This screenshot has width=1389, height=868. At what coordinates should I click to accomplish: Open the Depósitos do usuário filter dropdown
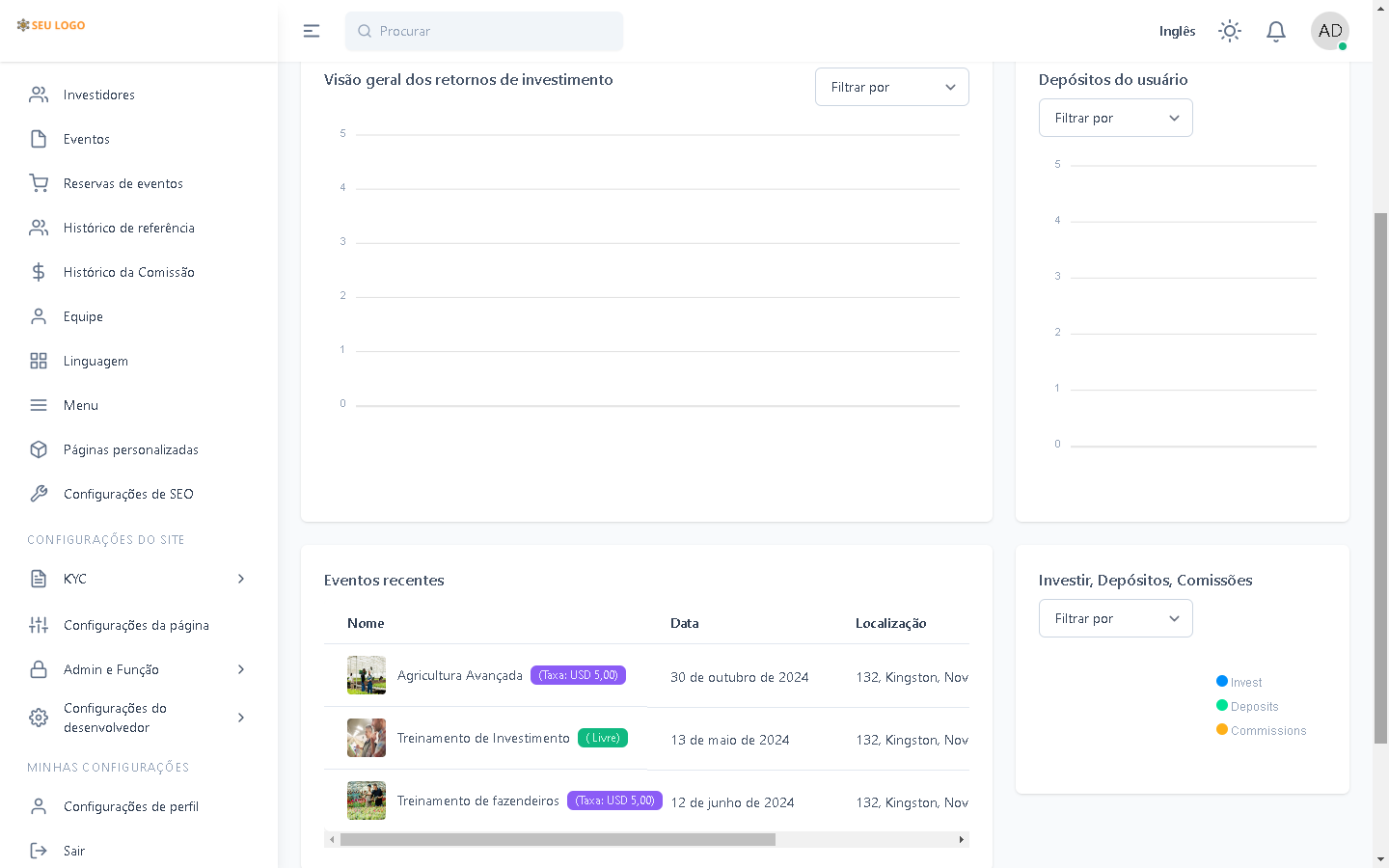pos(1115,118)
